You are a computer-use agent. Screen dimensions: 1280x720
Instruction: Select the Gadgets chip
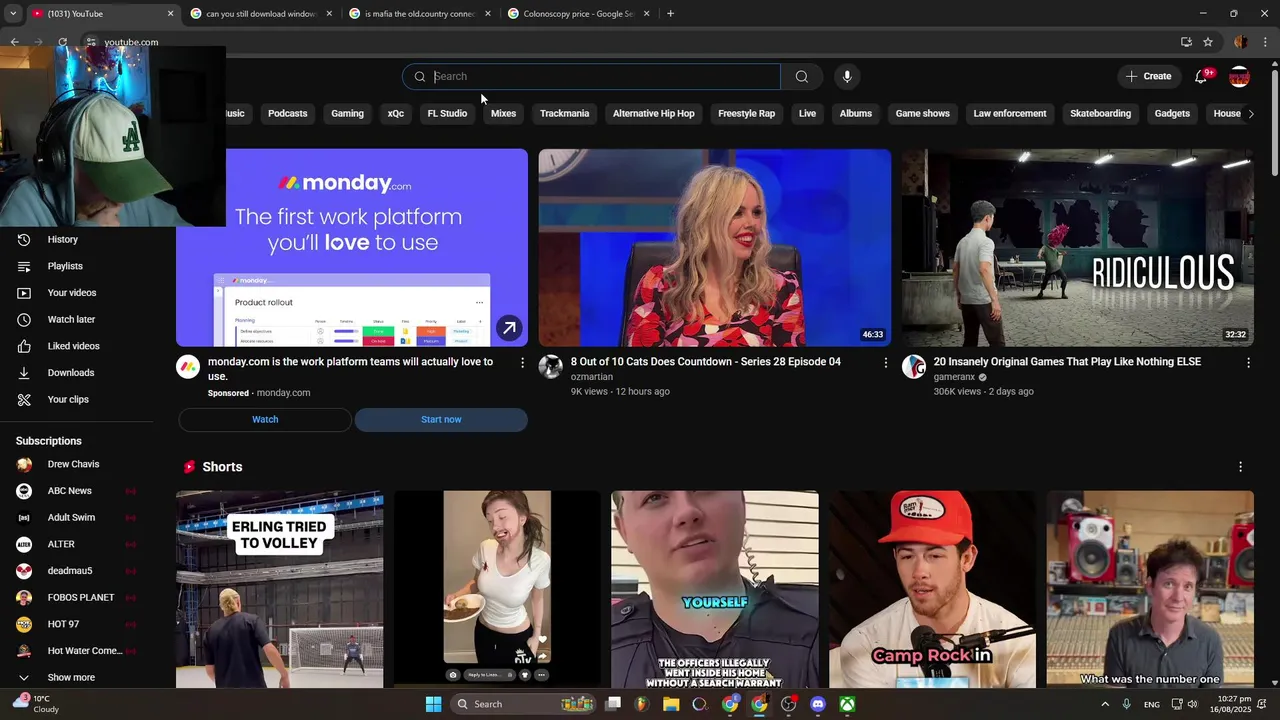[x=1172, y=113]
